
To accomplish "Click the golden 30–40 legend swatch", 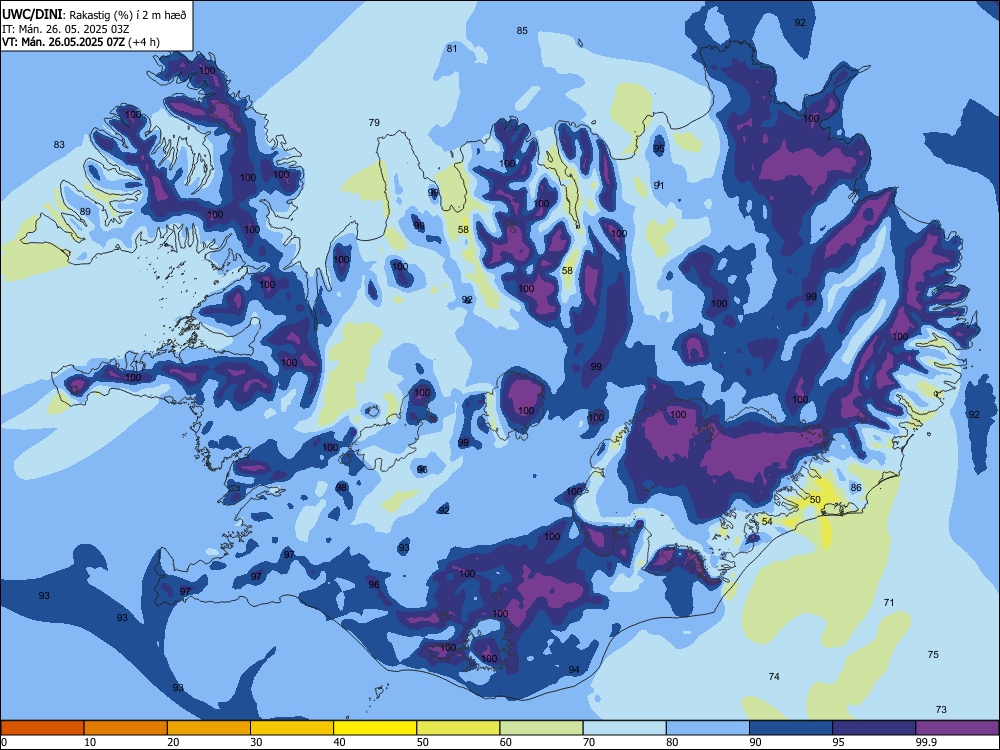I will [292, 728].
